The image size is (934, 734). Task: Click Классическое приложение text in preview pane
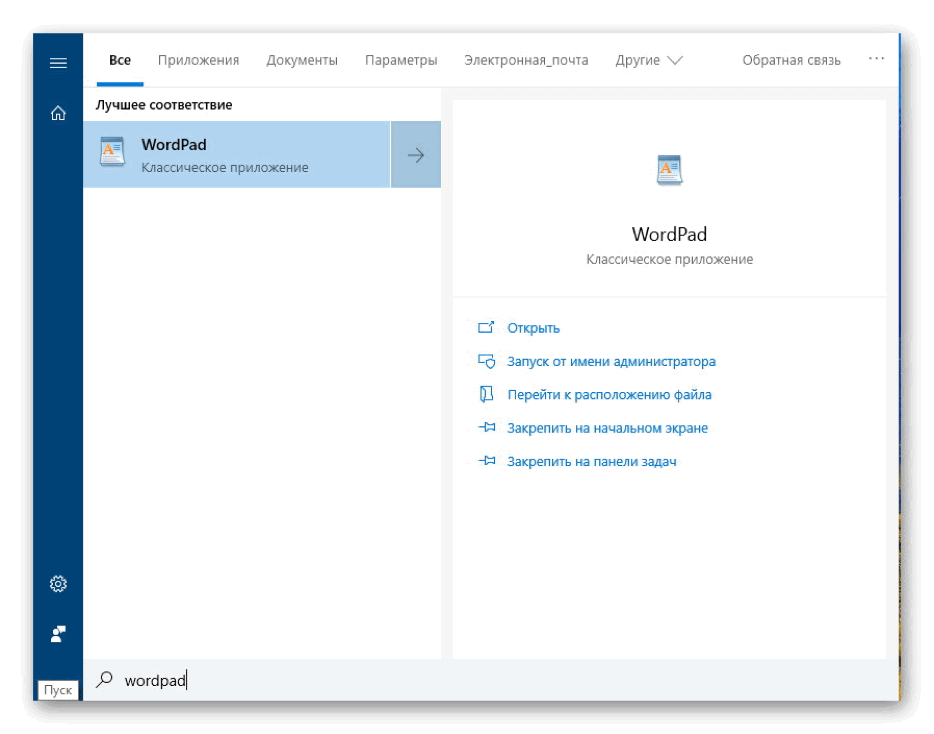coord(670,259)
